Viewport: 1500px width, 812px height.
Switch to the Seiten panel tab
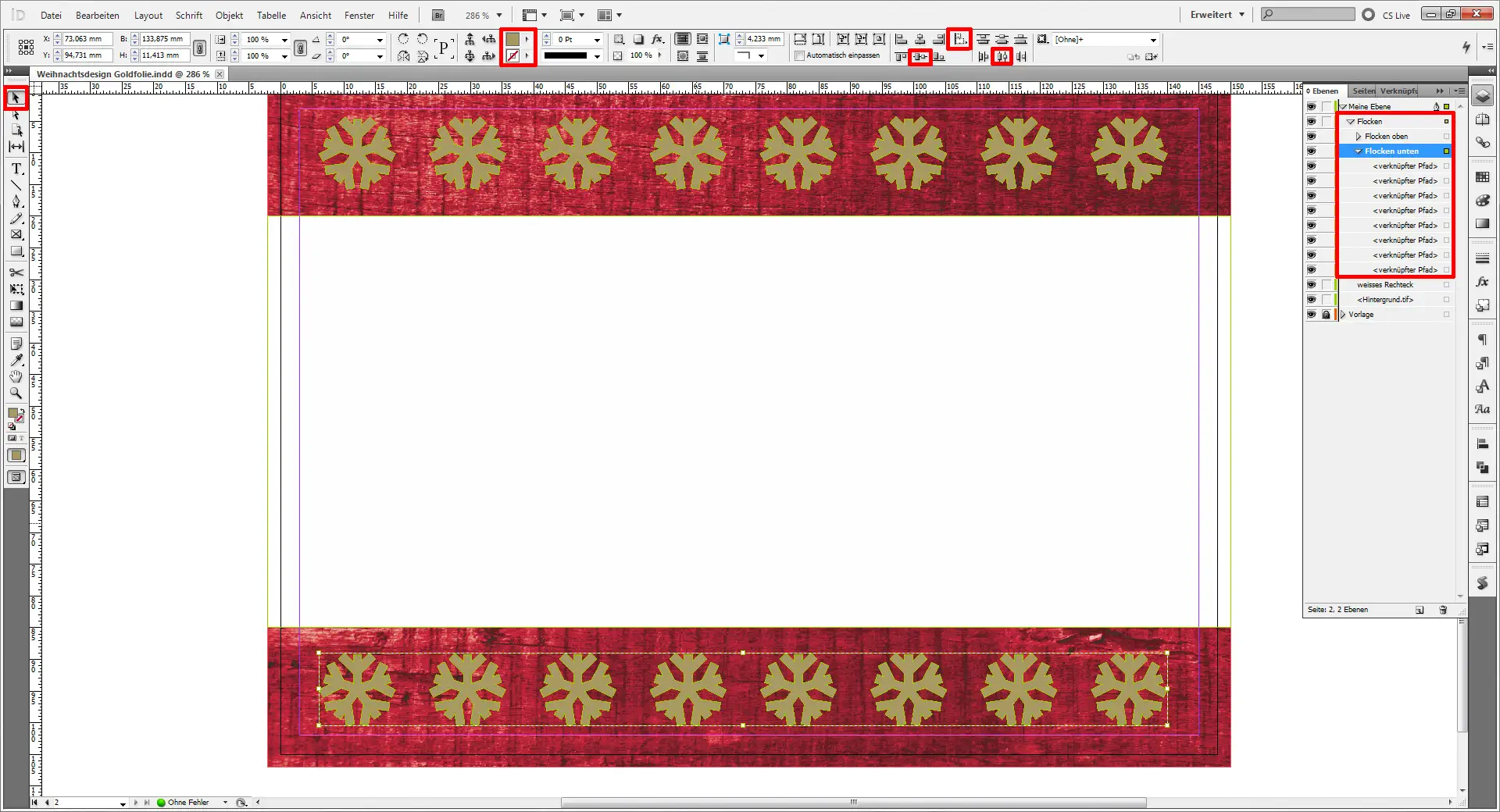click(x=1362, y=91)
